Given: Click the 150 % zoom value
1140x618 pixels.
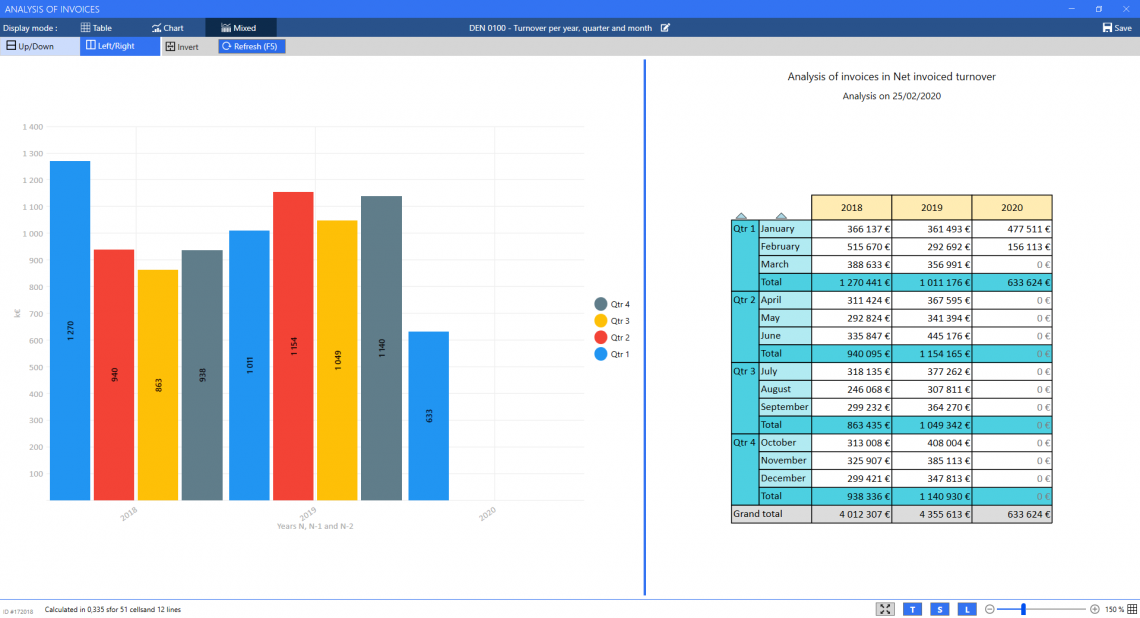Looking at the screenshot, I should point(1114,609).
